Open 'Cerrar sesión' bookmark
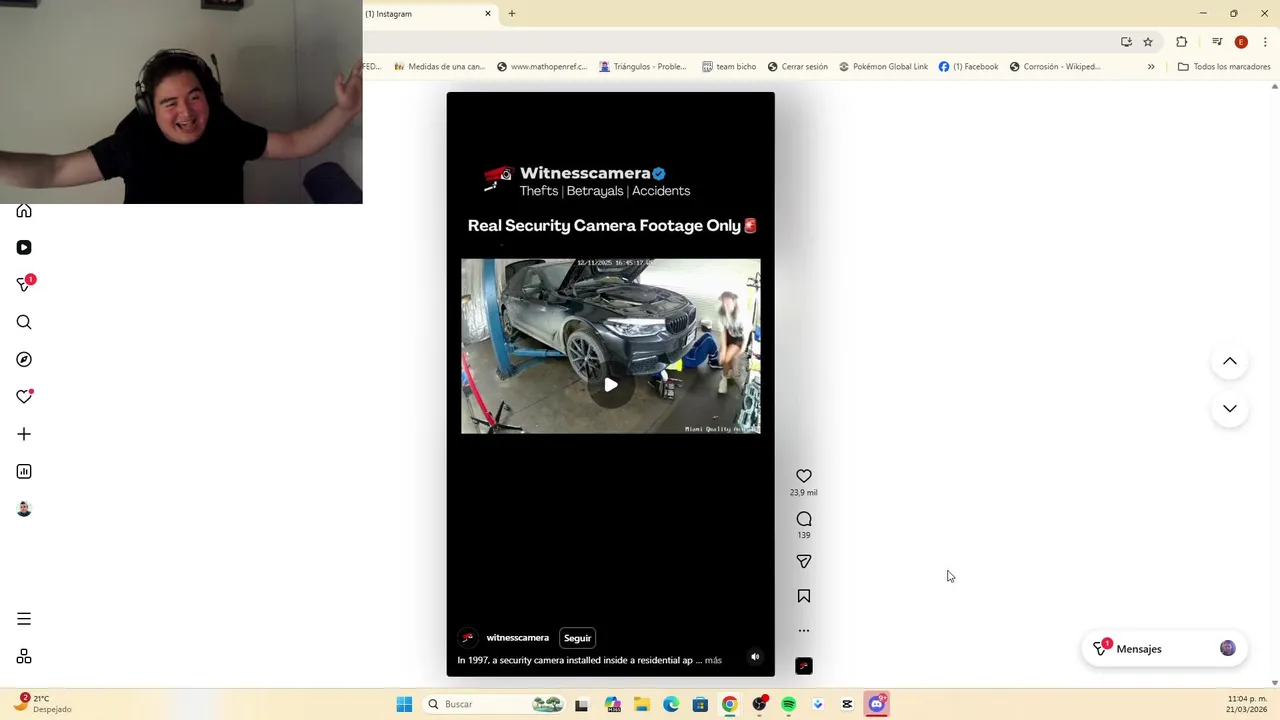The height and width of the screenshot is (720, 1280). (x=798, y=67)
